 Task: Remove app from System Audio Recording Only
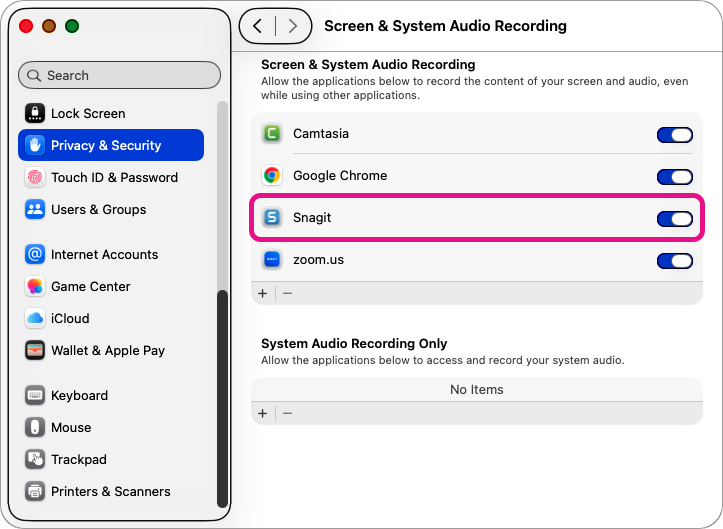pos(288,413)
